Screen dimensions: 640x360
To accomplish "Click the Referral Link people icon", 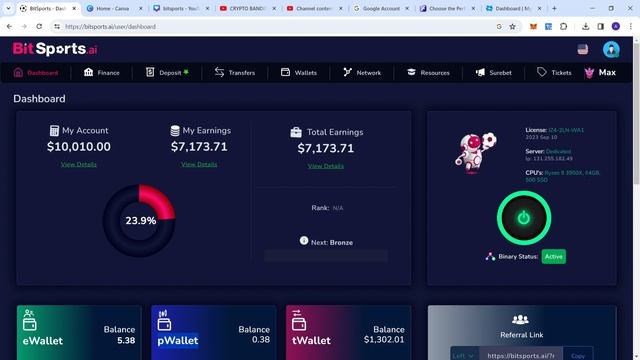I will pos(520,319).
